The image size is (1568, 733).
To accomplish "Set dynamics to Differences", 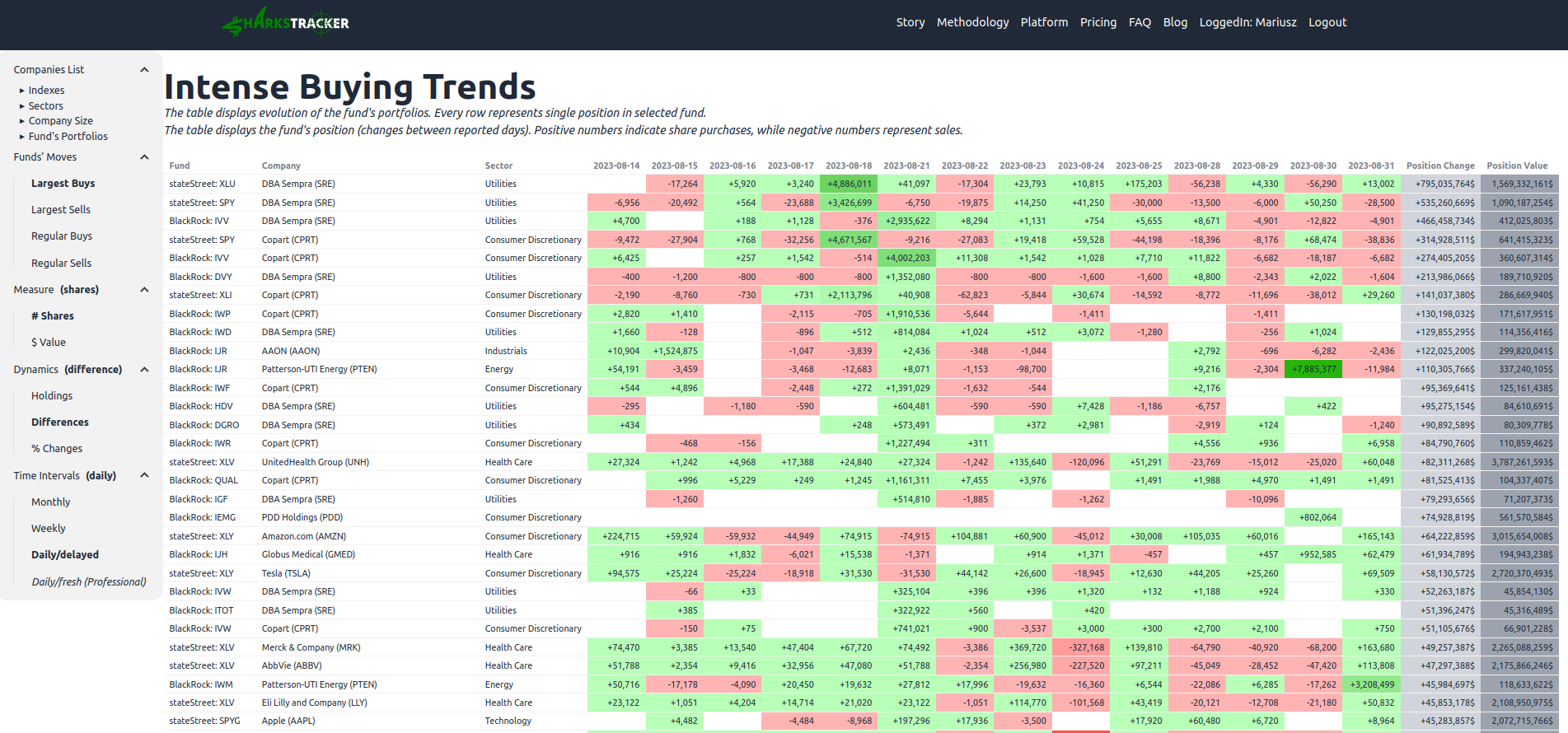I will coord(60,423).
